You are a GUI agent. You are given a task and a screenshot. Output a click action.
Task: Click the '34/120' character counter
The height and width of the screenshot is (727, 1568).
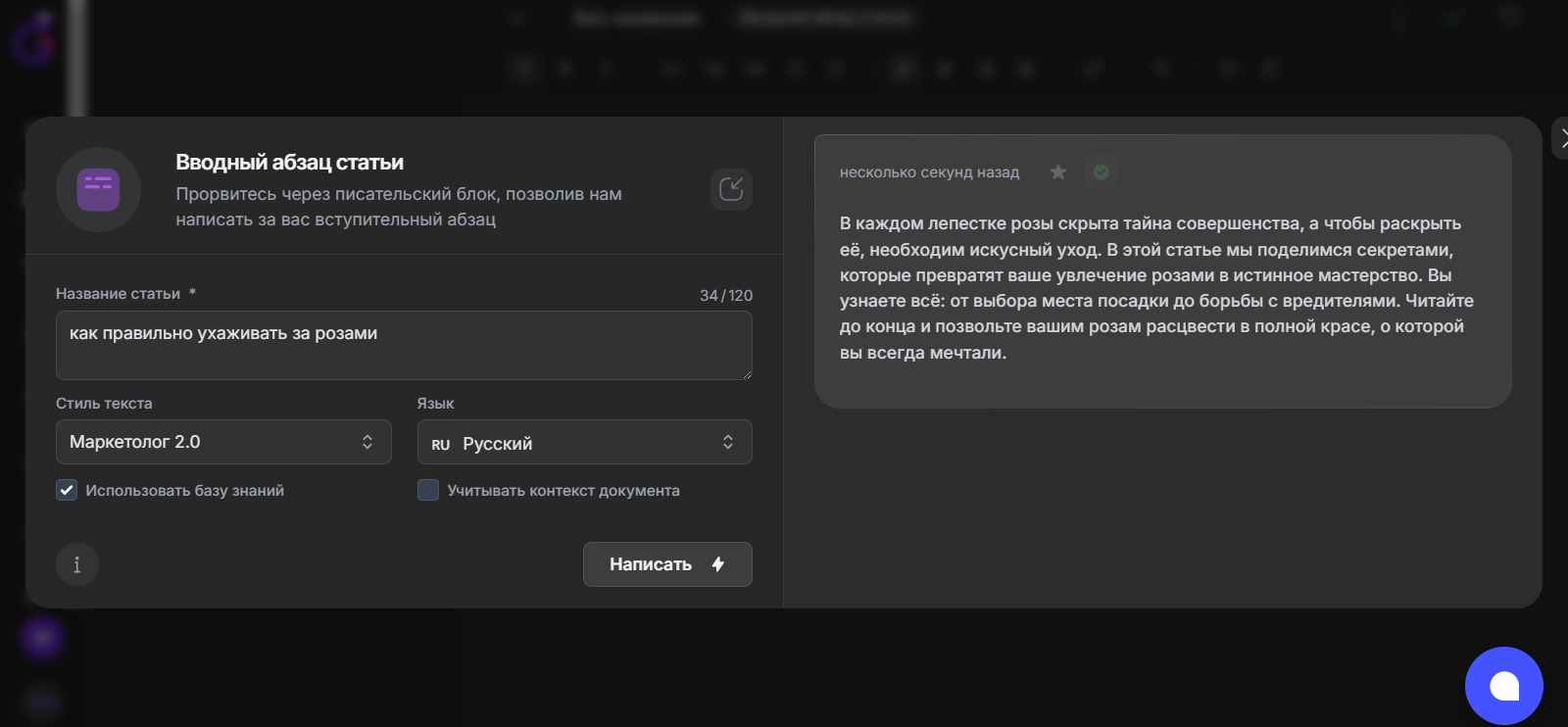coord(725,295)
